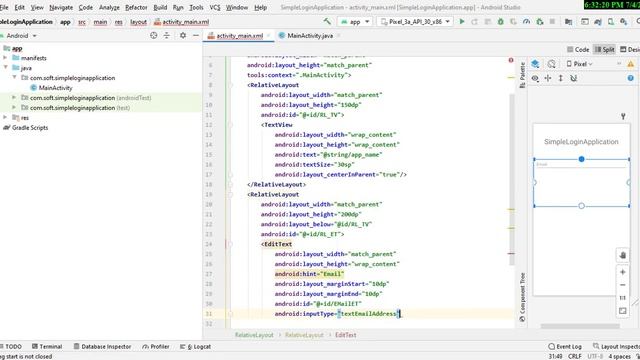Open the VCS menu
640x360 pixels.
tap(215, 7)
